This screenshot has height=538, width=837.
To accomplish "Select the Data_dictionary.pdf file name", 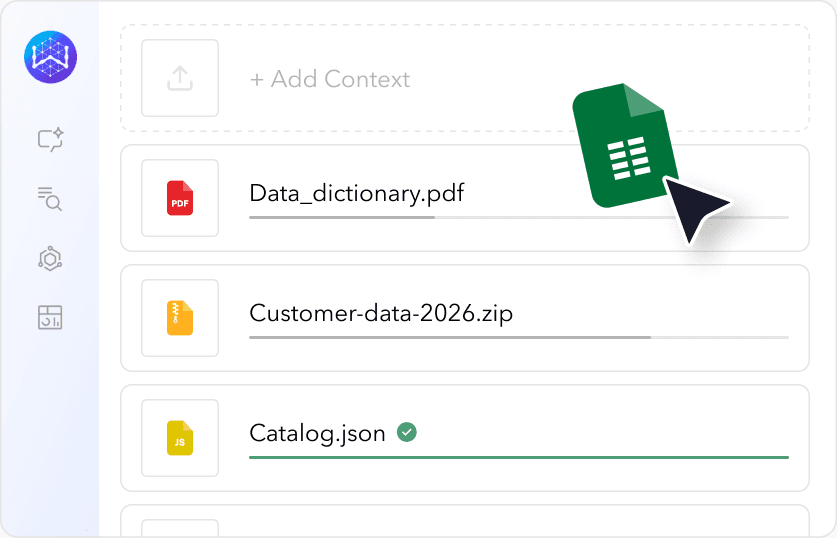I will [x=357, y=193].
